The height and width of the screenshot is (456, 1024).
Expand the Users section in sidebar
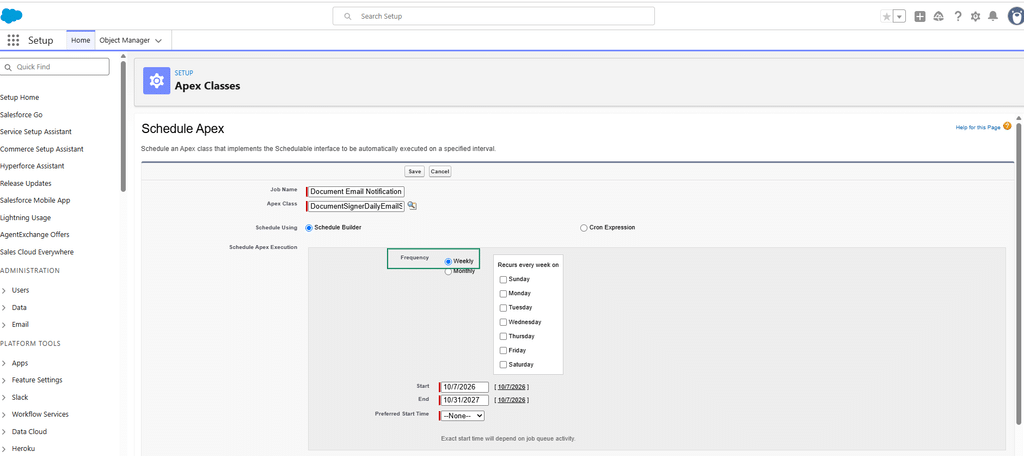(x=4, y=290)
